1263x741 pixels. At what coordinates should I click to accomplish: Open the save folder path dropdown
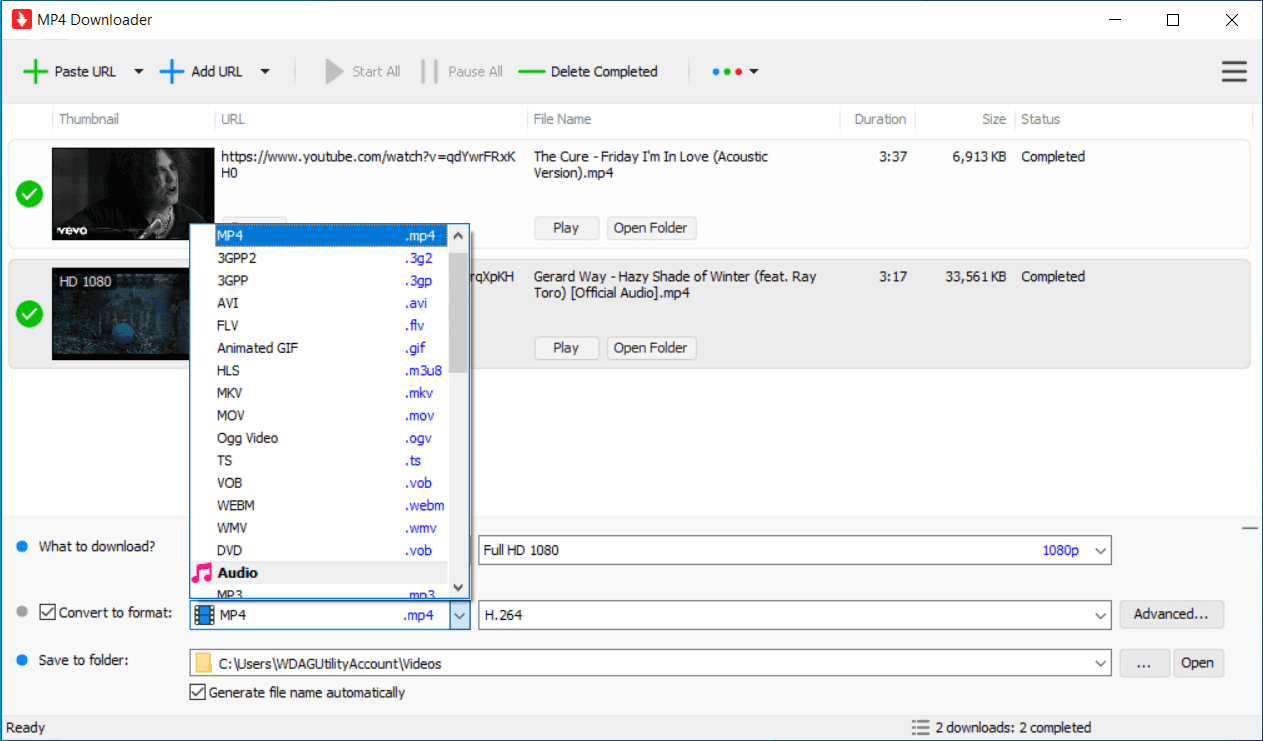tap(1101, 663)
